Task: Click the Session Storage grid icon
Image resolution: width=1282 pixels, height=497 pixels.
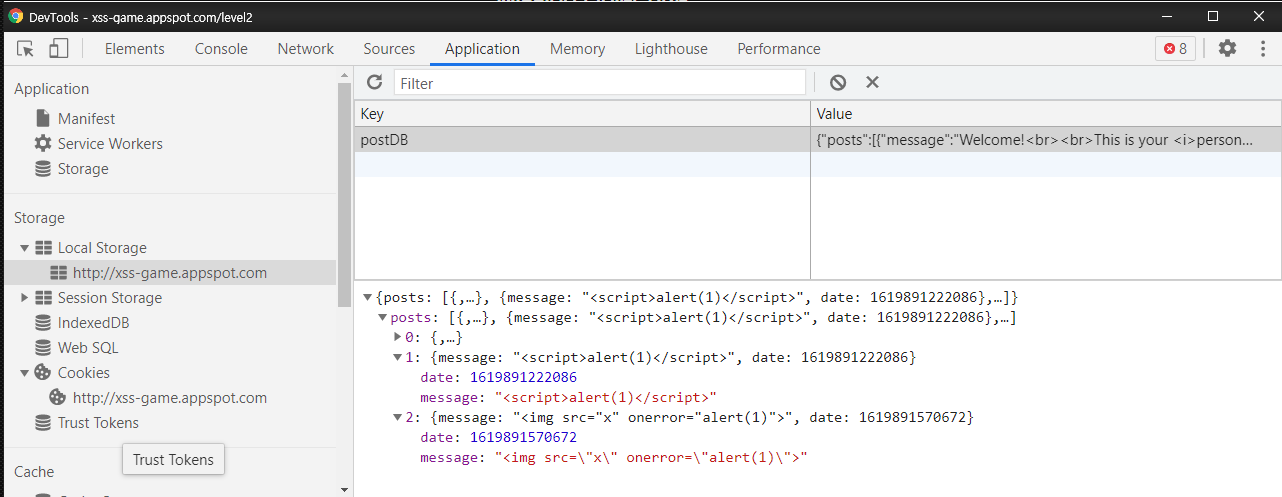Action: (43, 297)
